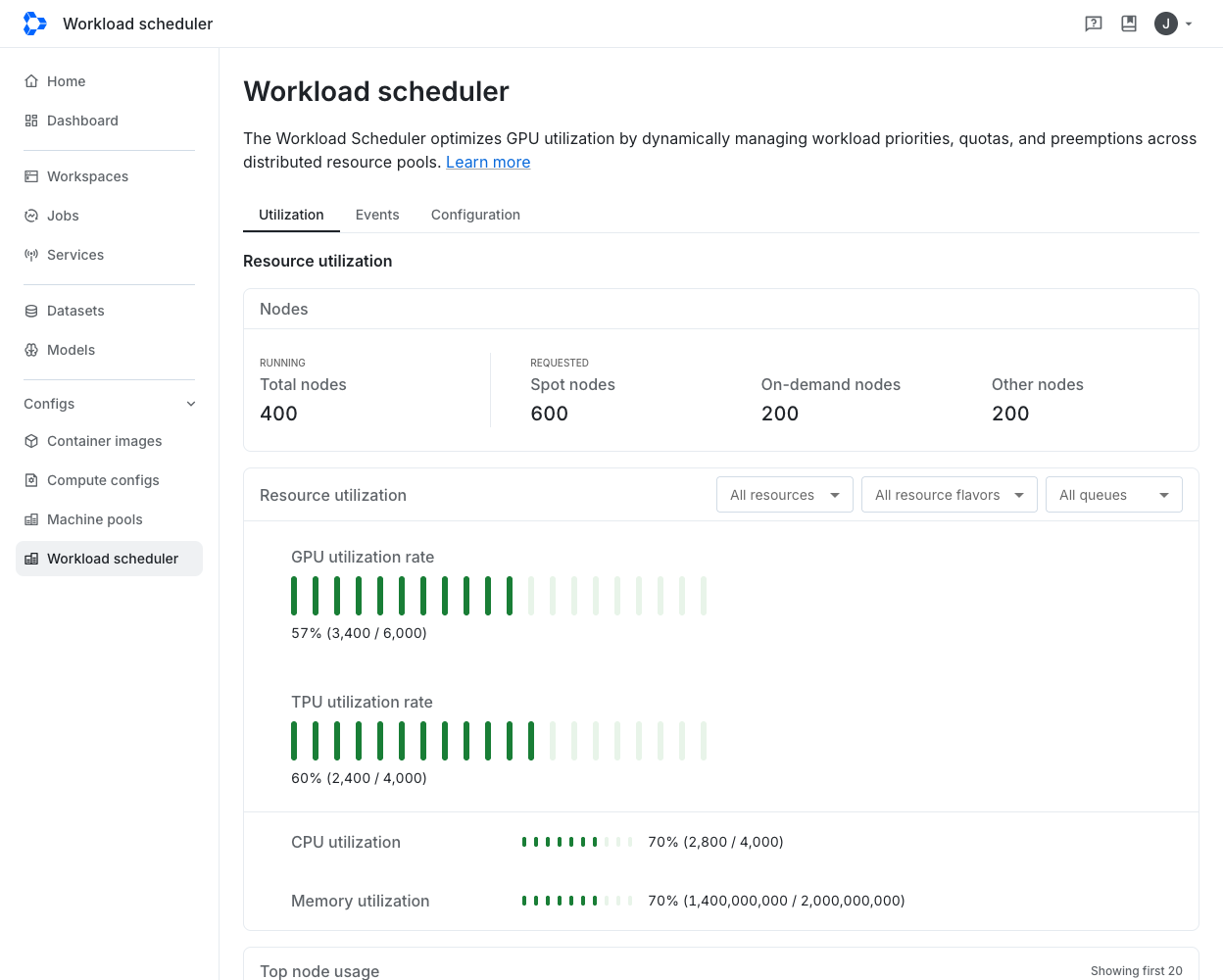
Task: Click the Home icon in sidebar
Action: click(x=31, y=81)
